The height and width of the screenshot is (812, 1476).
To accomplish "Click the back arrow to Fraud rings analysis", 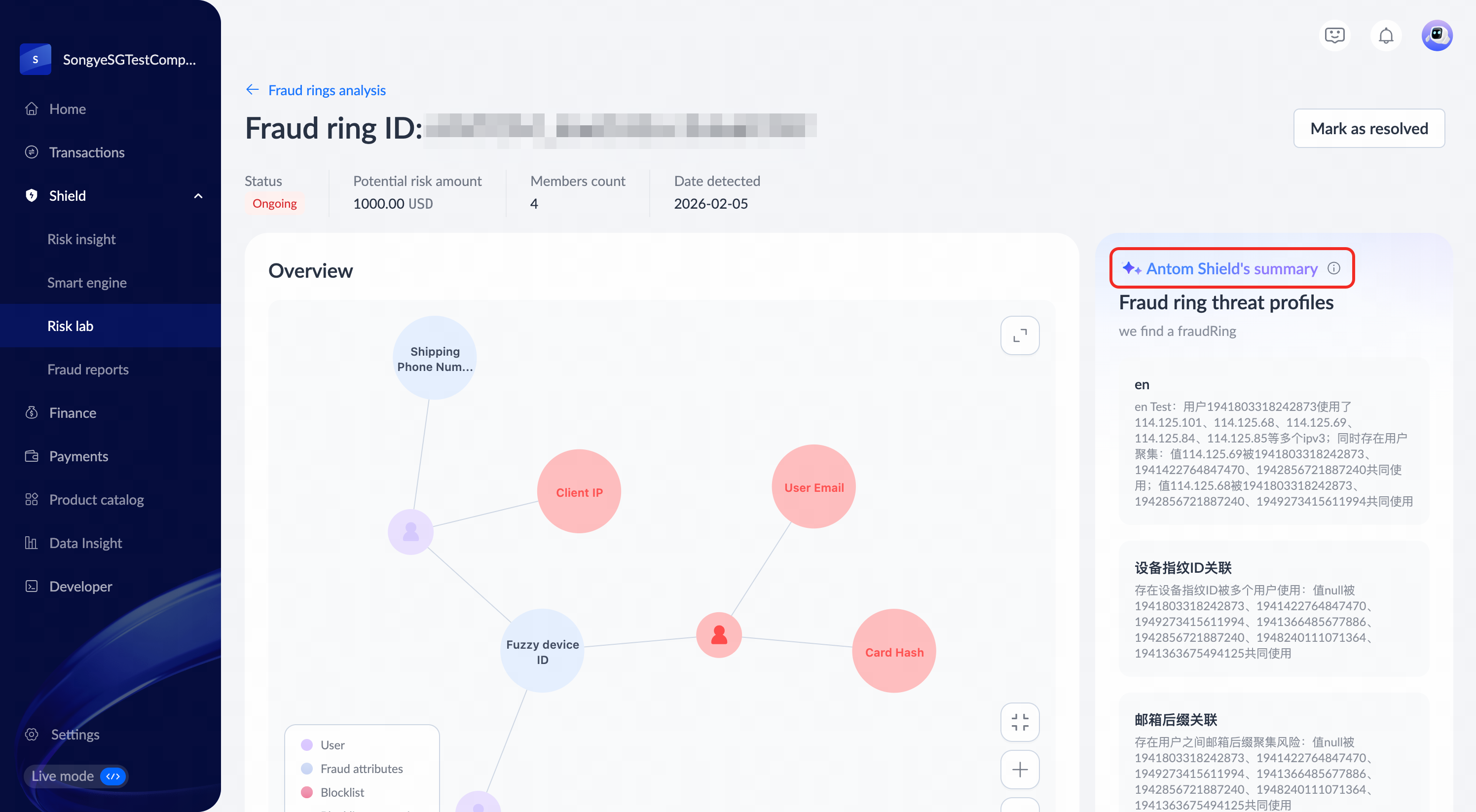I will 252,90.
